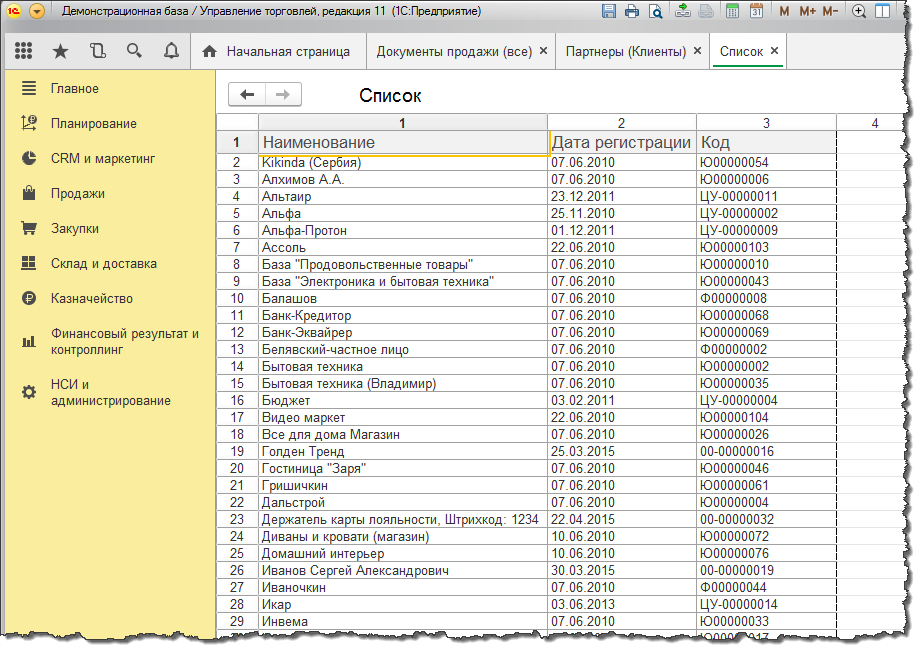
Task: Click the Главное hamburger icon
Action: [29, 88]
